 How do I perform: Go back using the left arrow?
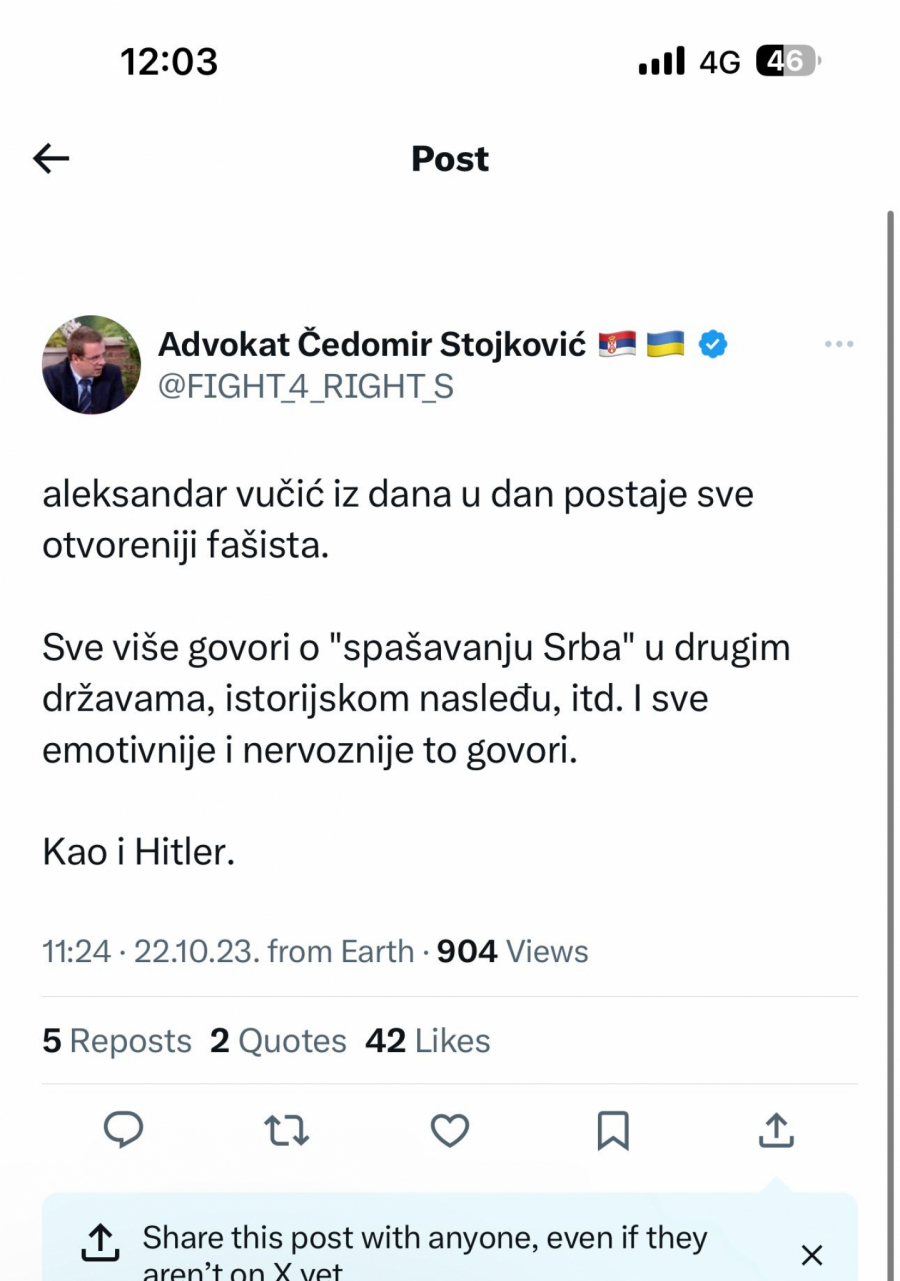click(50, 158)
